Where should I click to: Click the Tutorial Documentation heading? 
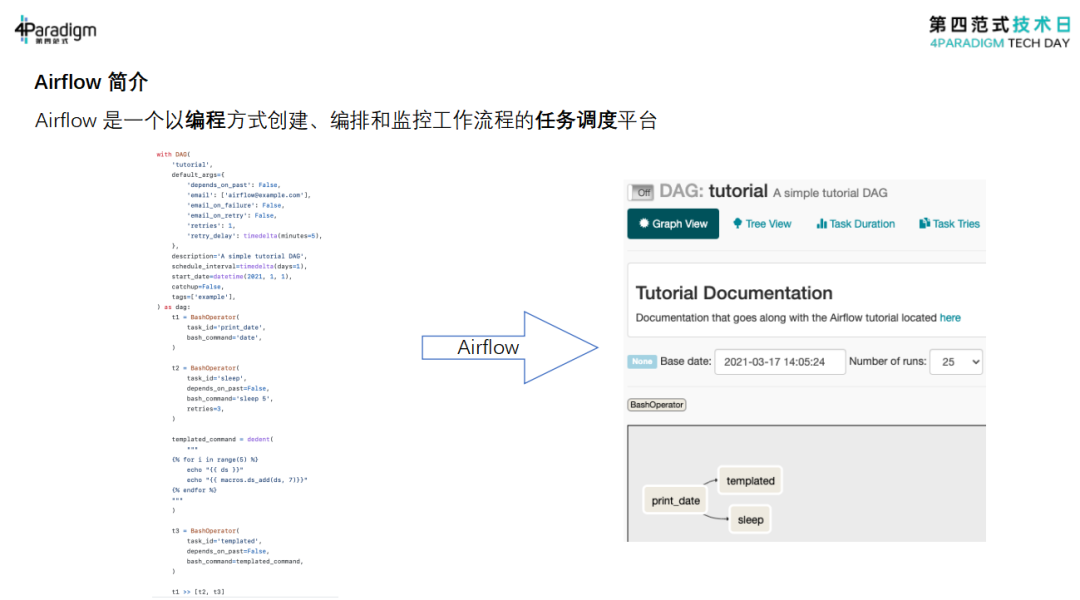(733, 293)
